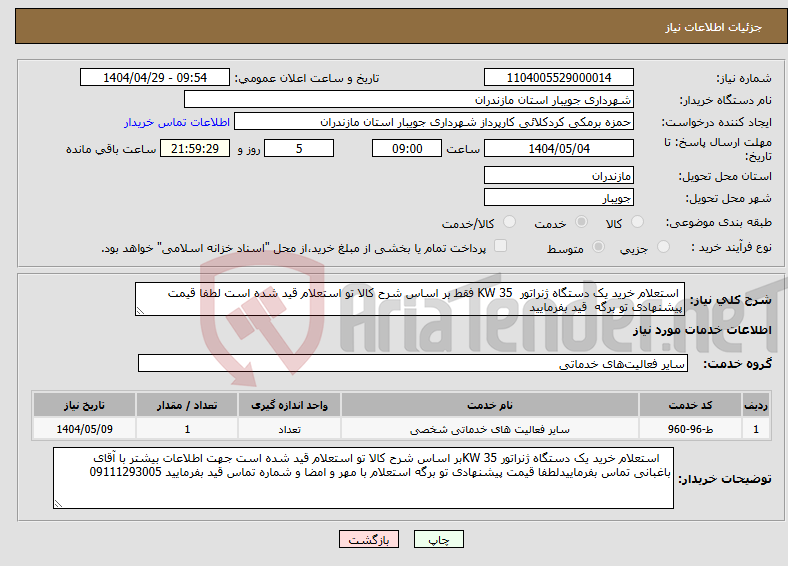Click the delivery province field مازندران
The height and width of the screenshot is (566, 788).
click(x=558, y=175)
